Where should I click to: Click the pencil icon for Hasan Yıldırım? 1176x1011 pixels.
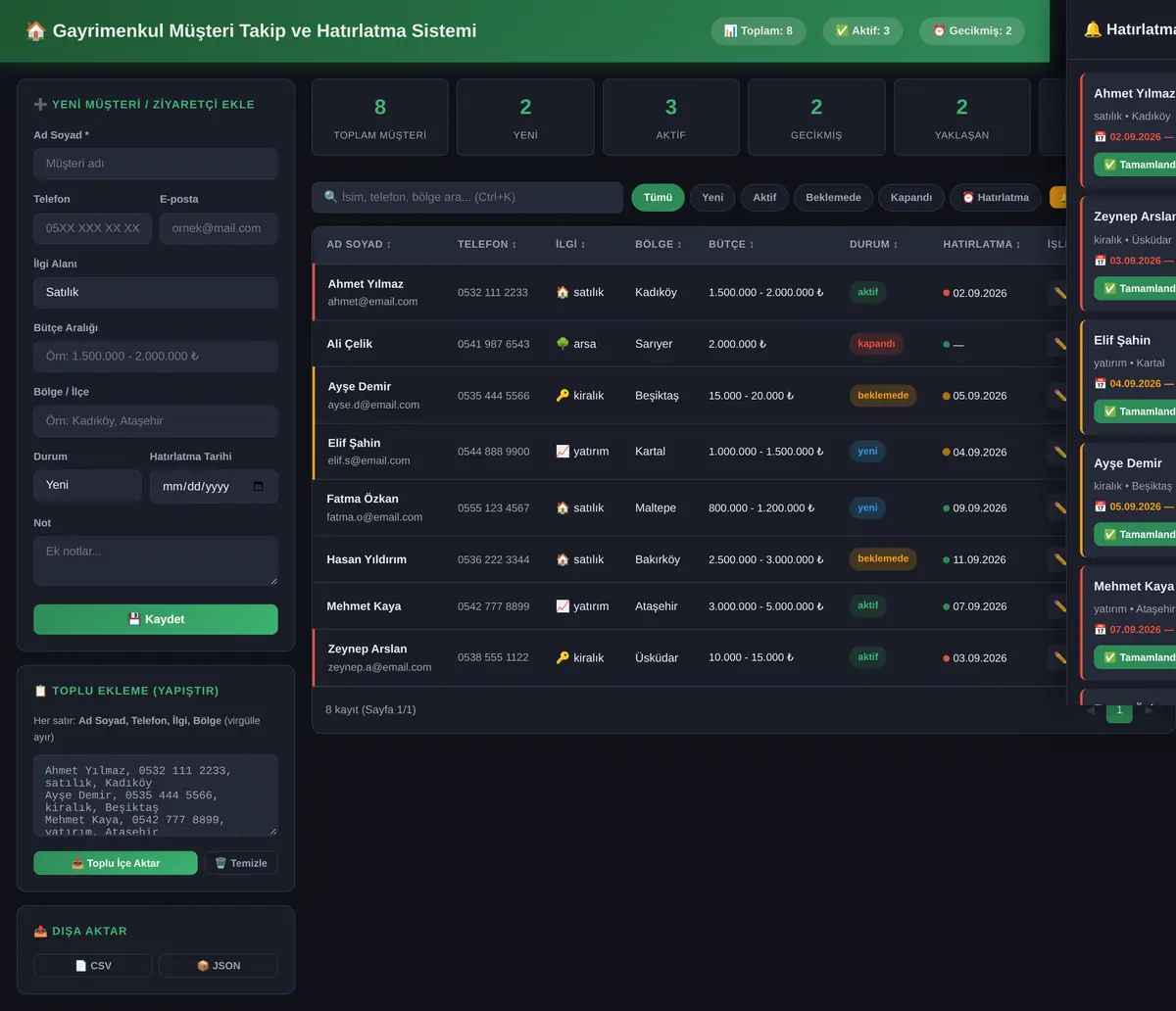click(x=1059, y=559)
